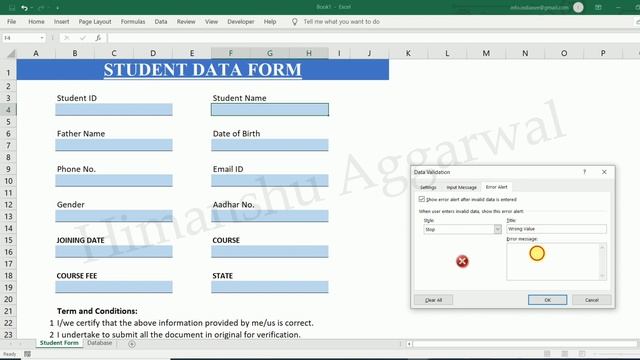
Task: Open Customize Quick Access Toolbar arrow
Action: [58, 8]
